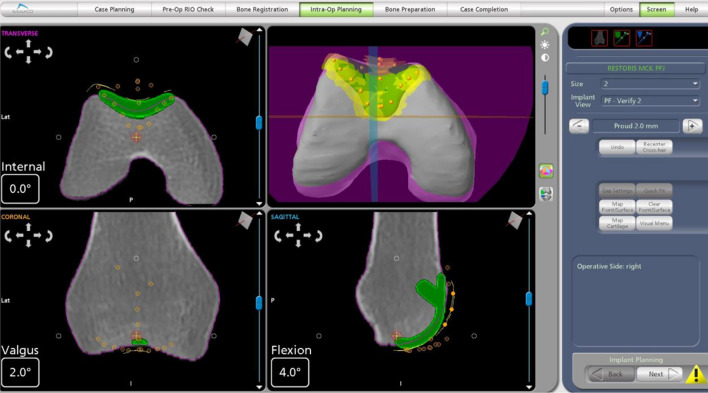Click the brightness sun icon
The height and width of the screenshot is (393, 708).
pos(545,45)
